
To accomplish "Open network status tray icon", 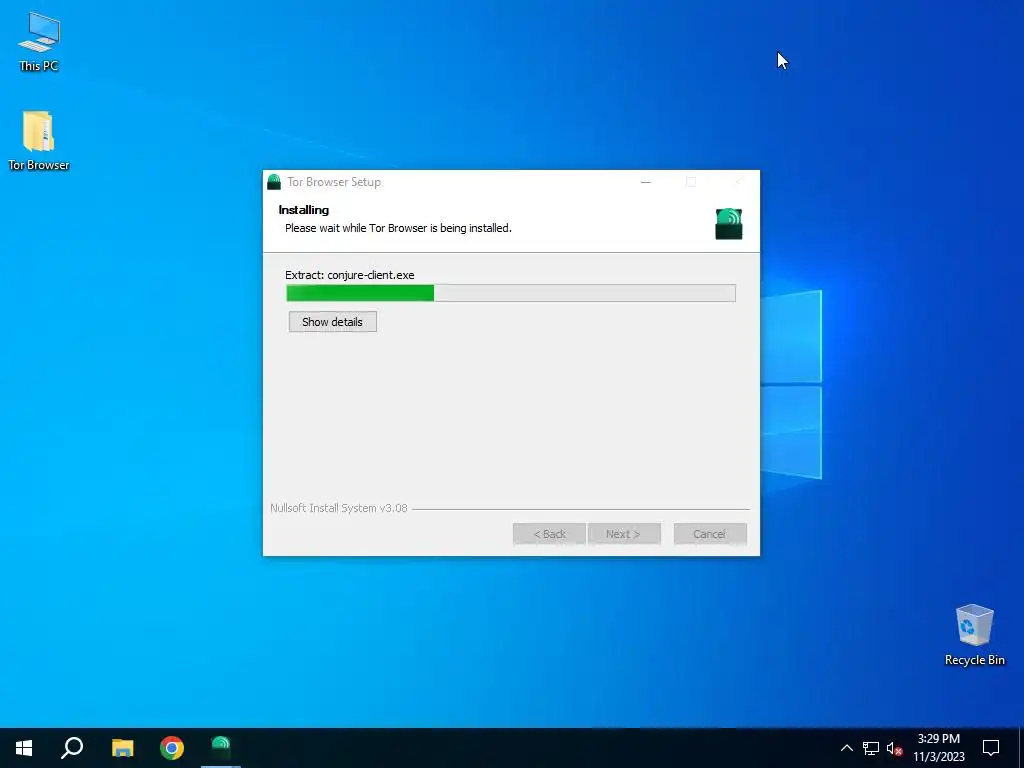I will point(871,748).
